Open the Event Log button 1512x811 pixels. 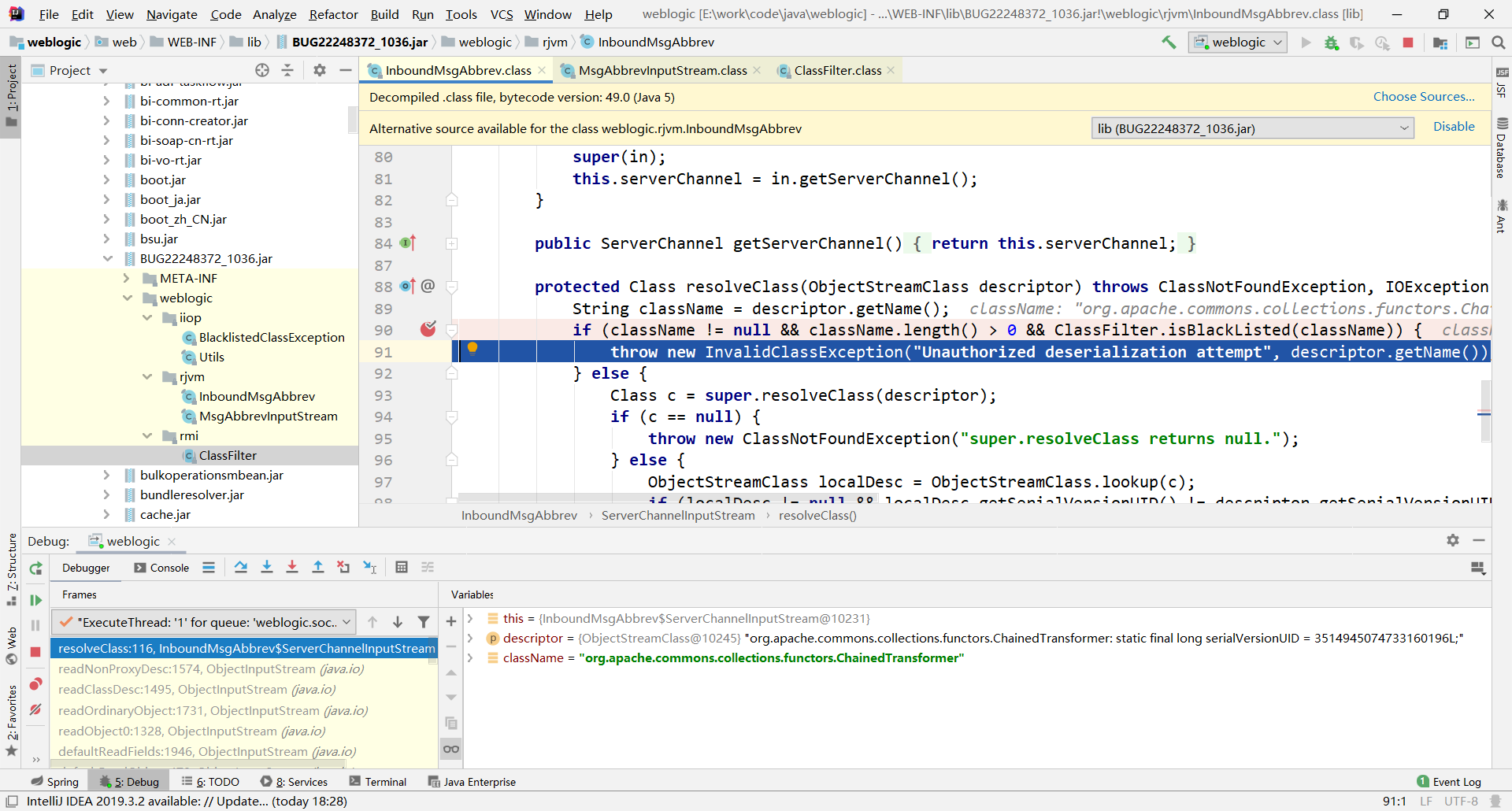(x=1449, y=782)
